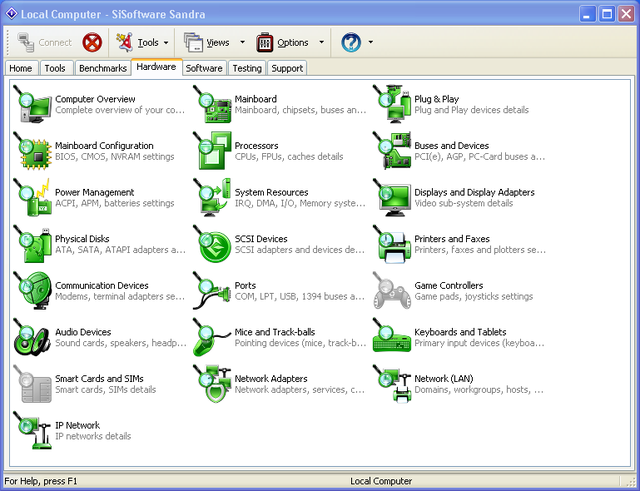This screenshot has height=491, width=640.
Task: Open the Plug & Play module icon
Action: [x=392, y=104]
